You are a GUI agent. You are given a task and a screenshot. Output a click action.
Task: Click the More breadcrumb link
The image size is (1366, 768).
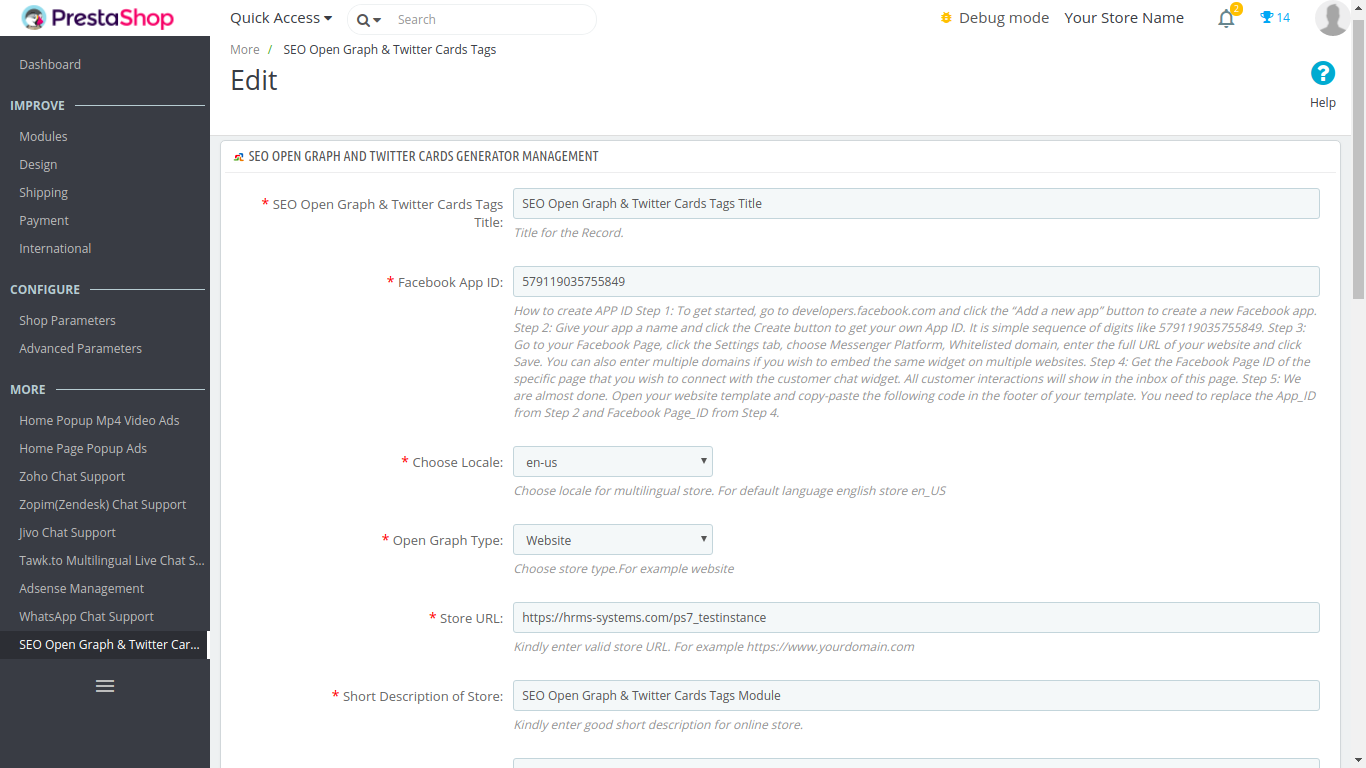pyautogui.click(x=244, y=49)
